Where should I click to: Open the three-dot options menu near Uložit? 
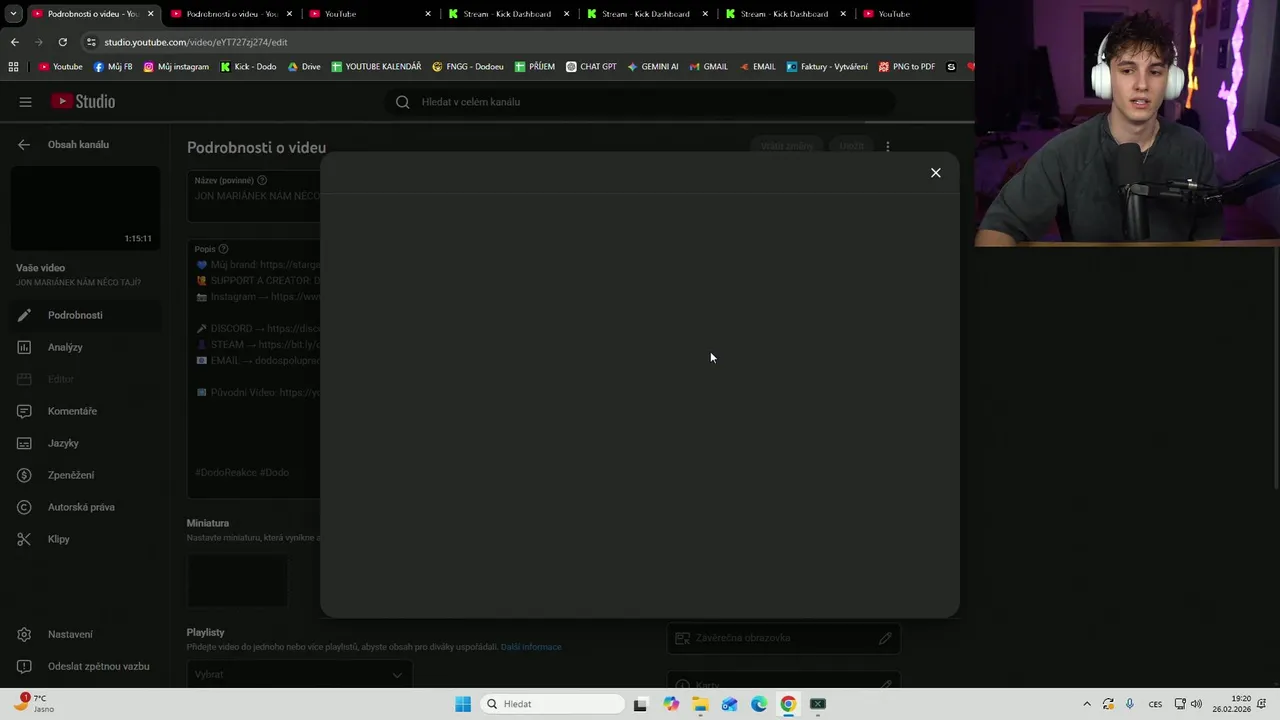coord(888,146)
